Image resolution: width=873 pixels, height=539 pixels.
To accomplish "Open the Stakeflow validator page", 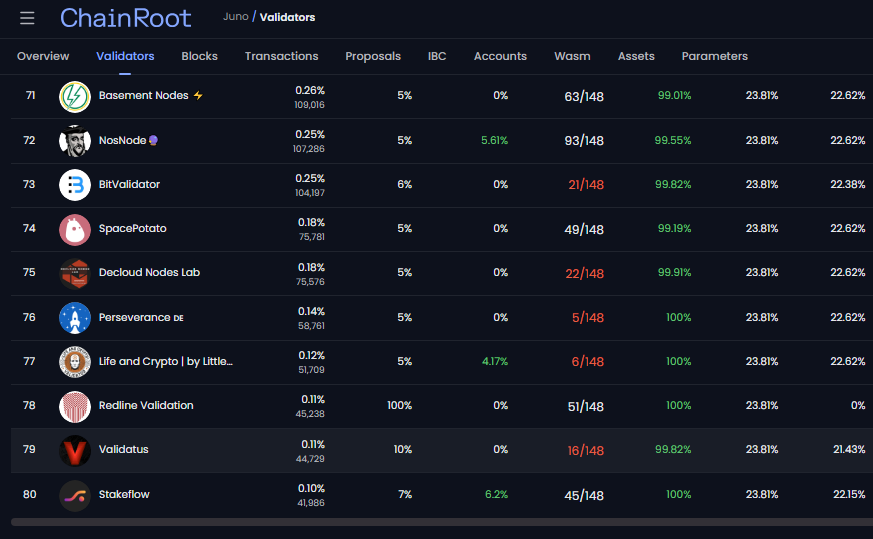I will pyautogui.click(x=124, y=494).
